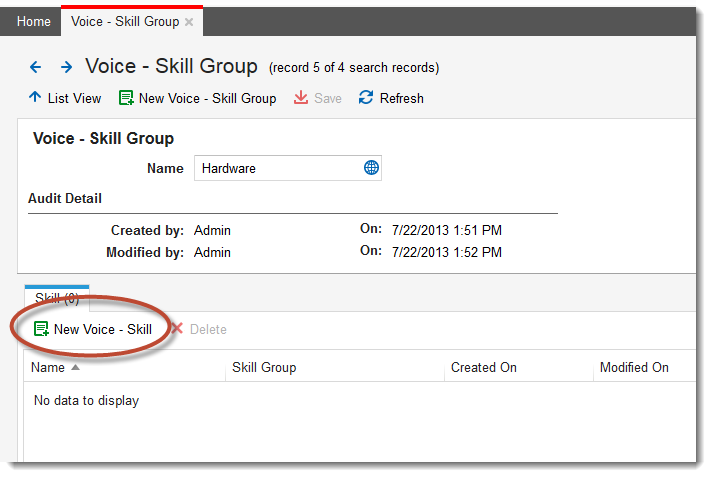The image size is (711, 477).
Task: Click into the Name input field
Action: [x=278, y=168]
